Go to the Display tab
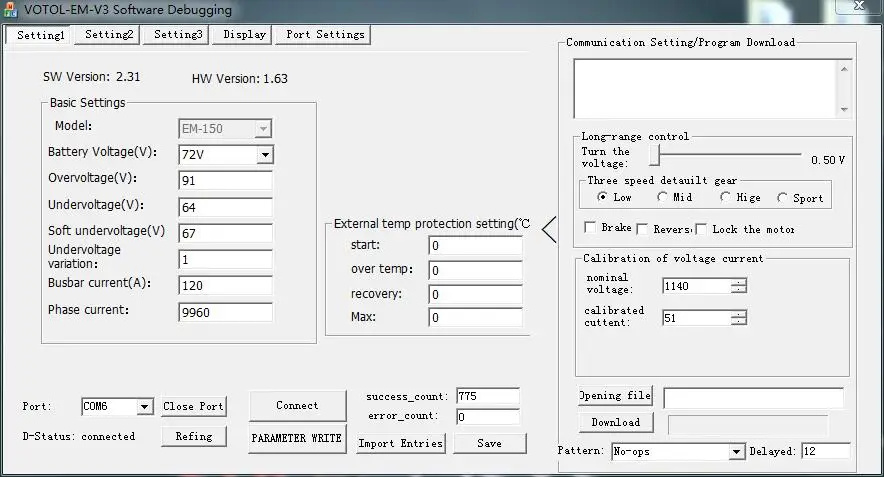884x477 pixels. 244,34
